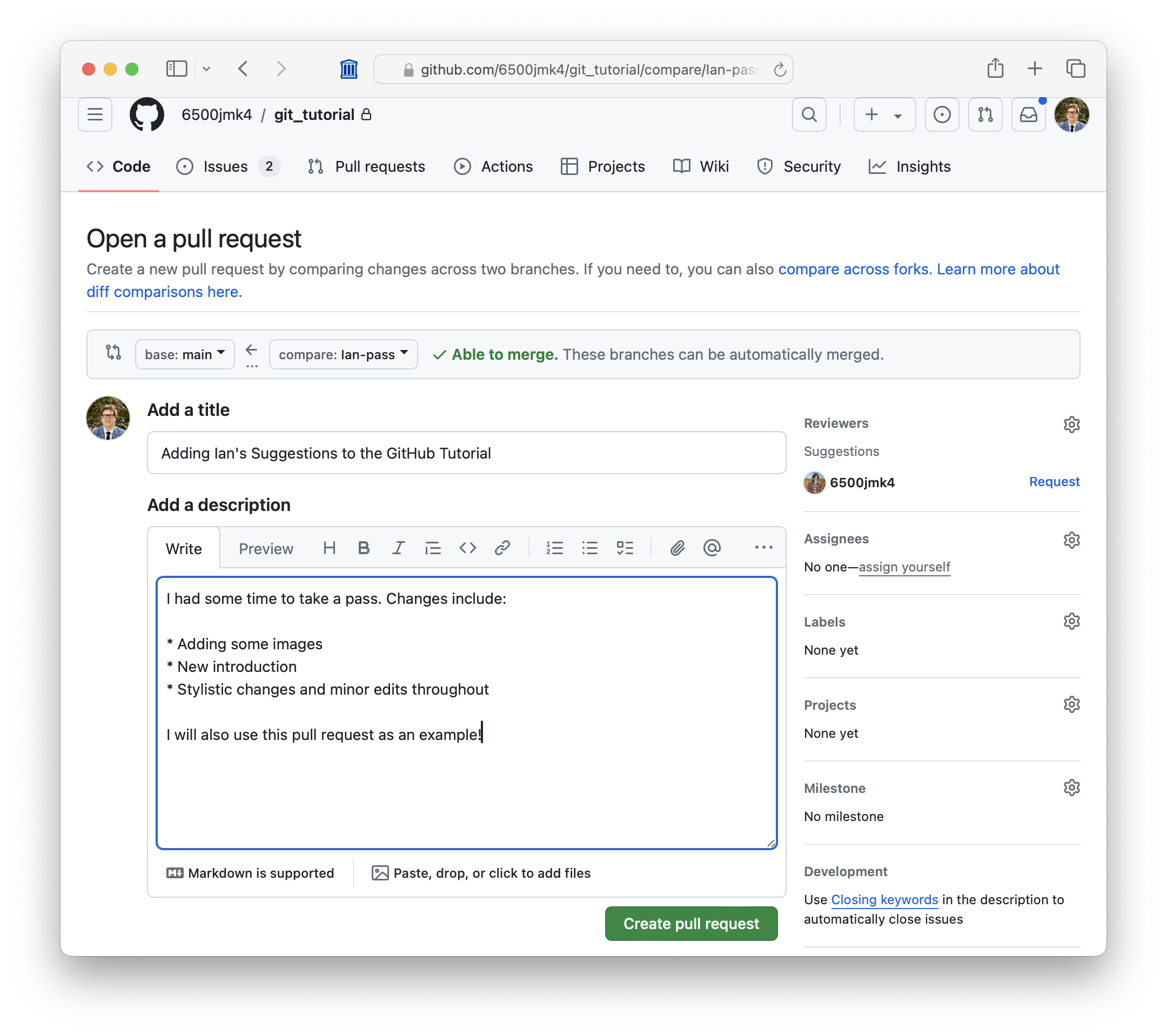Click Markdown is supported link
The width and height of the screenshot is (1167, 1036).
(250, 873)
